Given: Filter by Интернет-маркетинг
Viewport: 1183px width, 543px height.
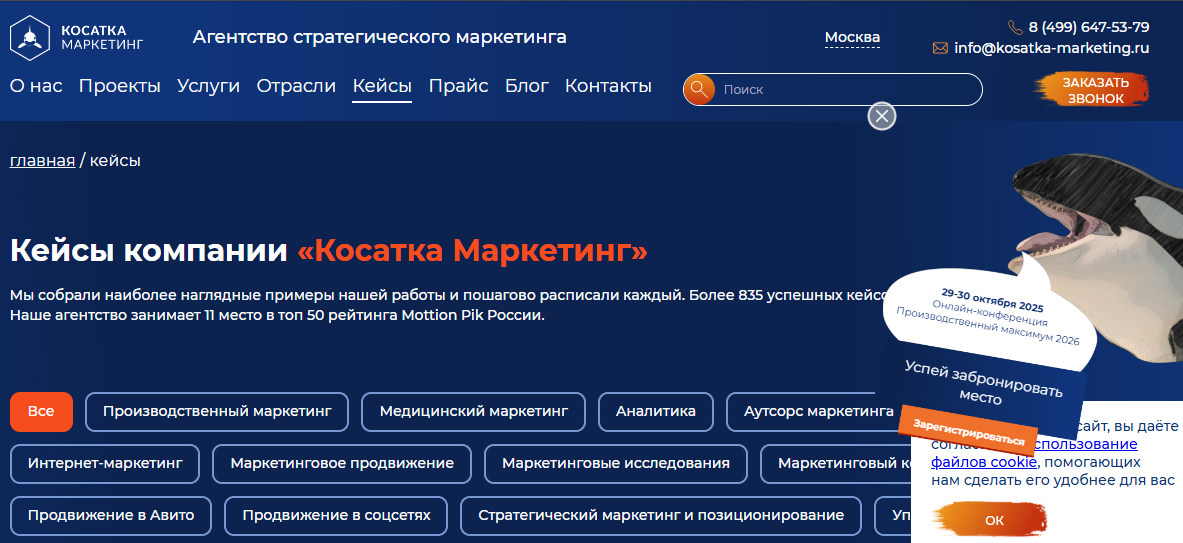Looking at the screenshot, I should [x=105, y=464].
